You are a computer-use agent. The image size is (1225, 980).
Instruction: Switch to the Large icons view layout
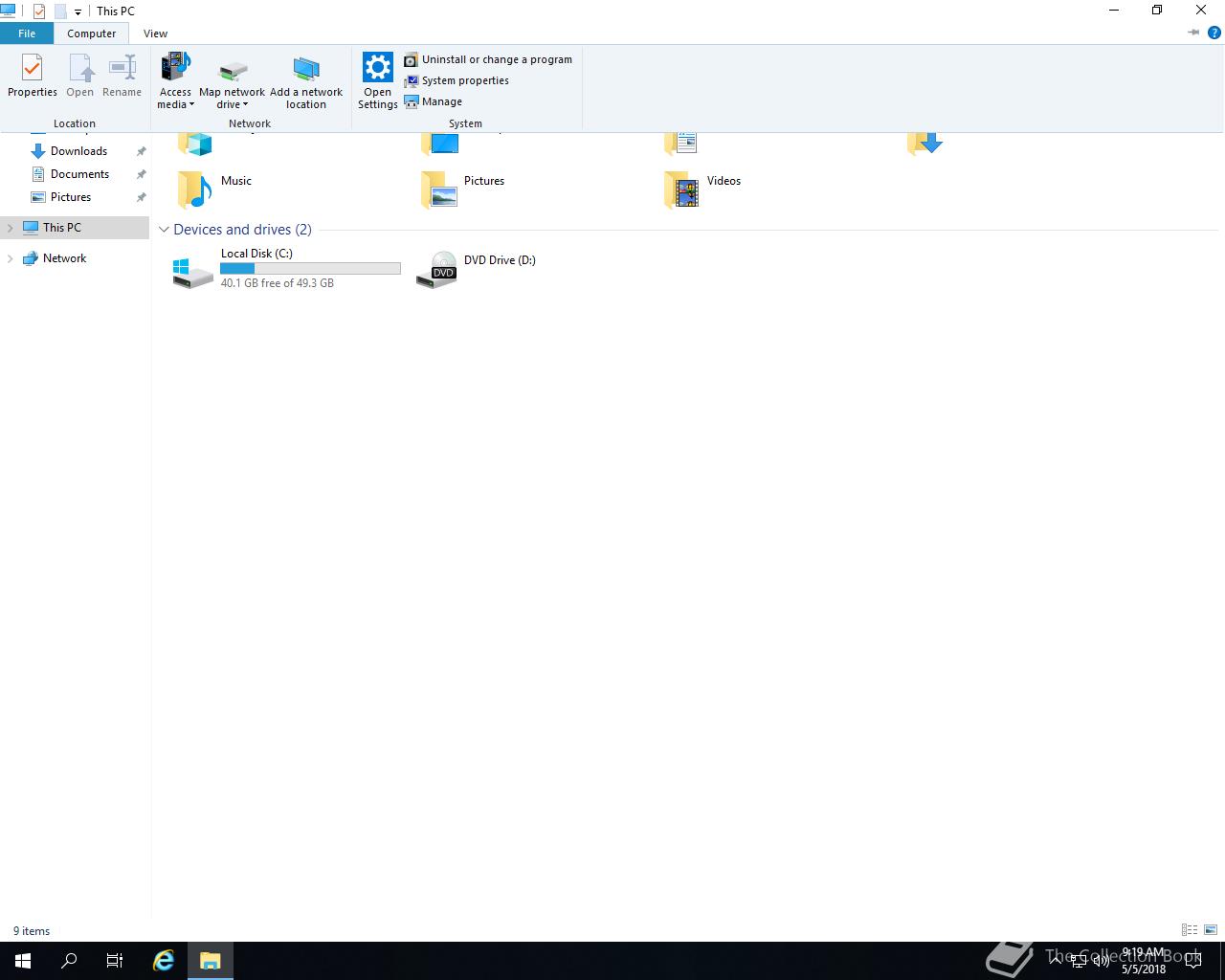coord(1211,930)
